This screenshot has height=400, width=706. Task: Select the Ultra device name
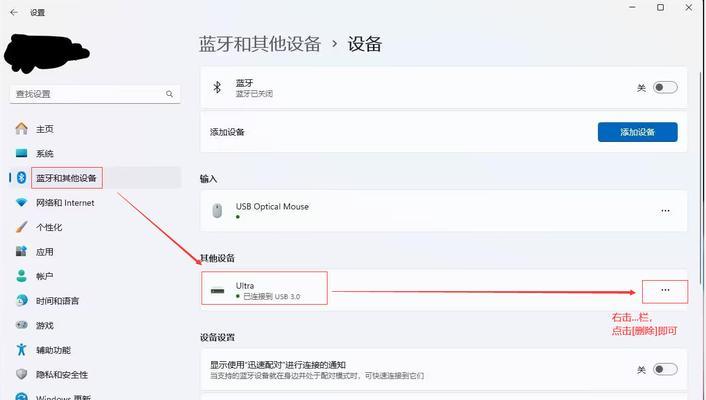click(x=245, y=286)
